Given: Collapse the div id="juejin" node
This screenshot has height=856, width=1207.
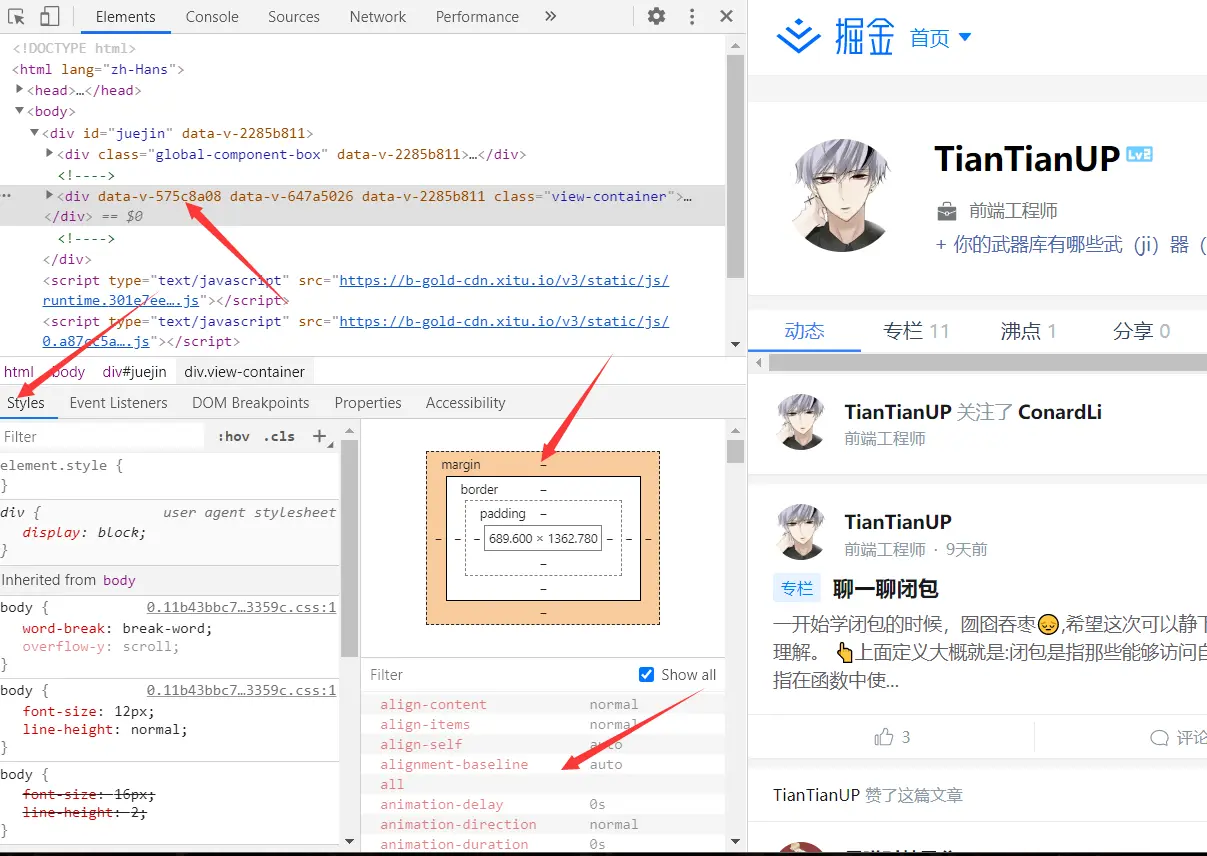Looking at the screenshot, I should coord(35,132).
